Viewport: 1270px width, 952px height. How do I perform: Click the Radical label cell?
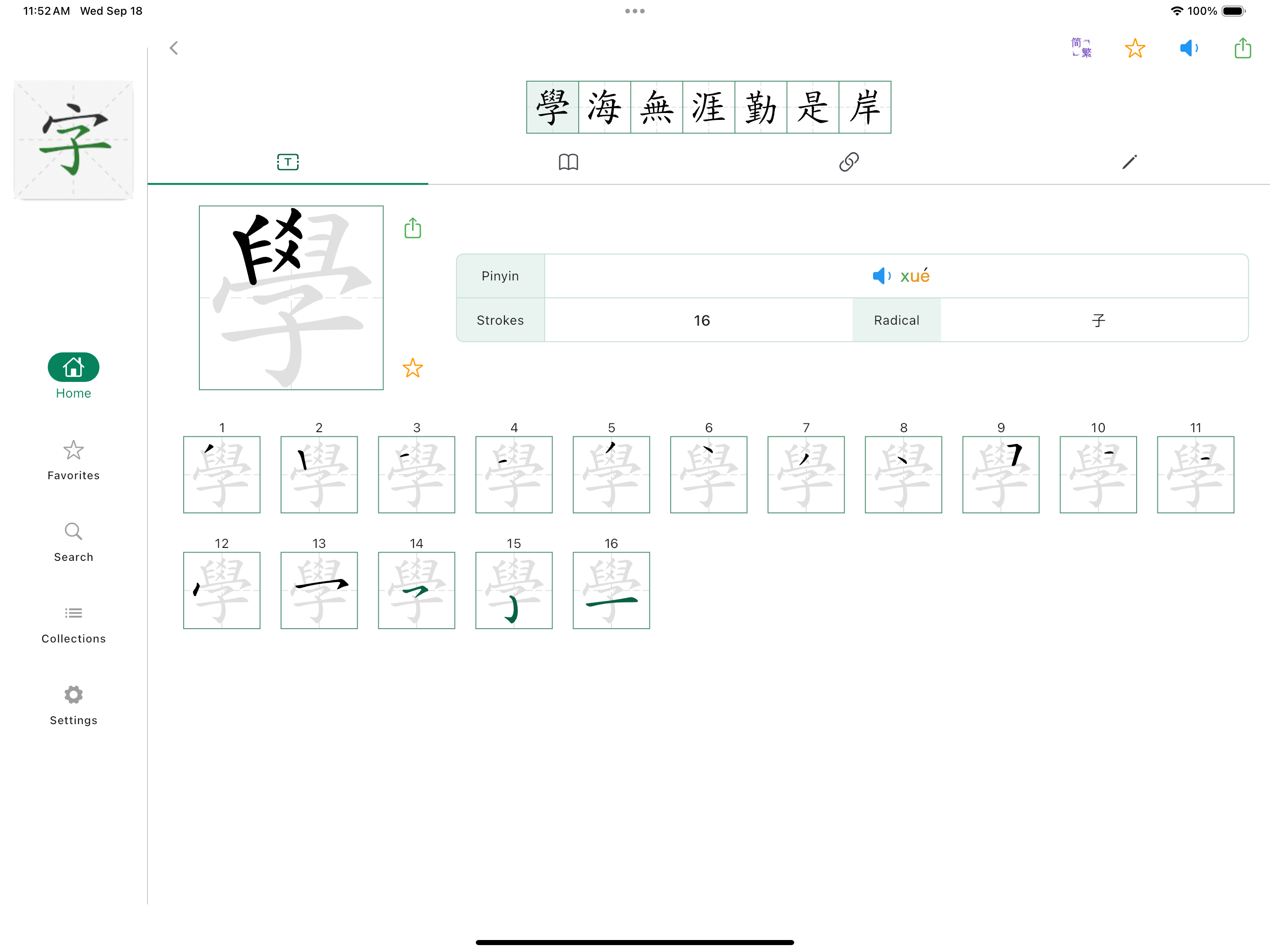click(x=896, y=320)
